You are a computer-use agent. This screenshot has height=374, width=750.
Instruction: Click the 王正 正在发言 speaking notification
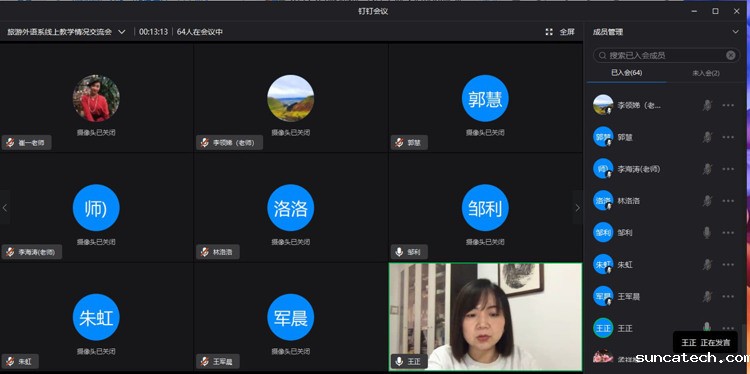(706, 342)
